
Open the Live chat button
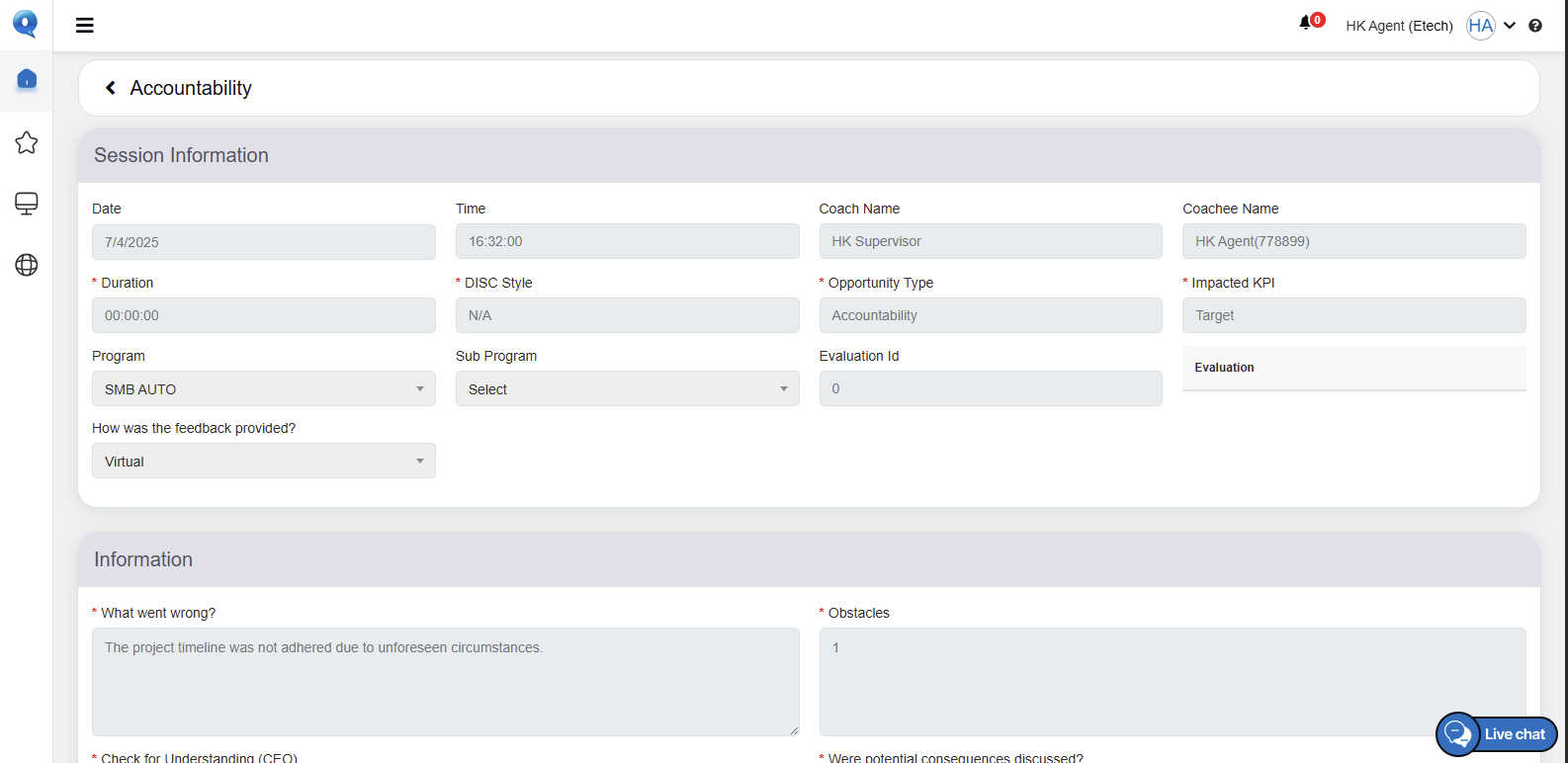pyautogui.click(x=1497, y=734)
